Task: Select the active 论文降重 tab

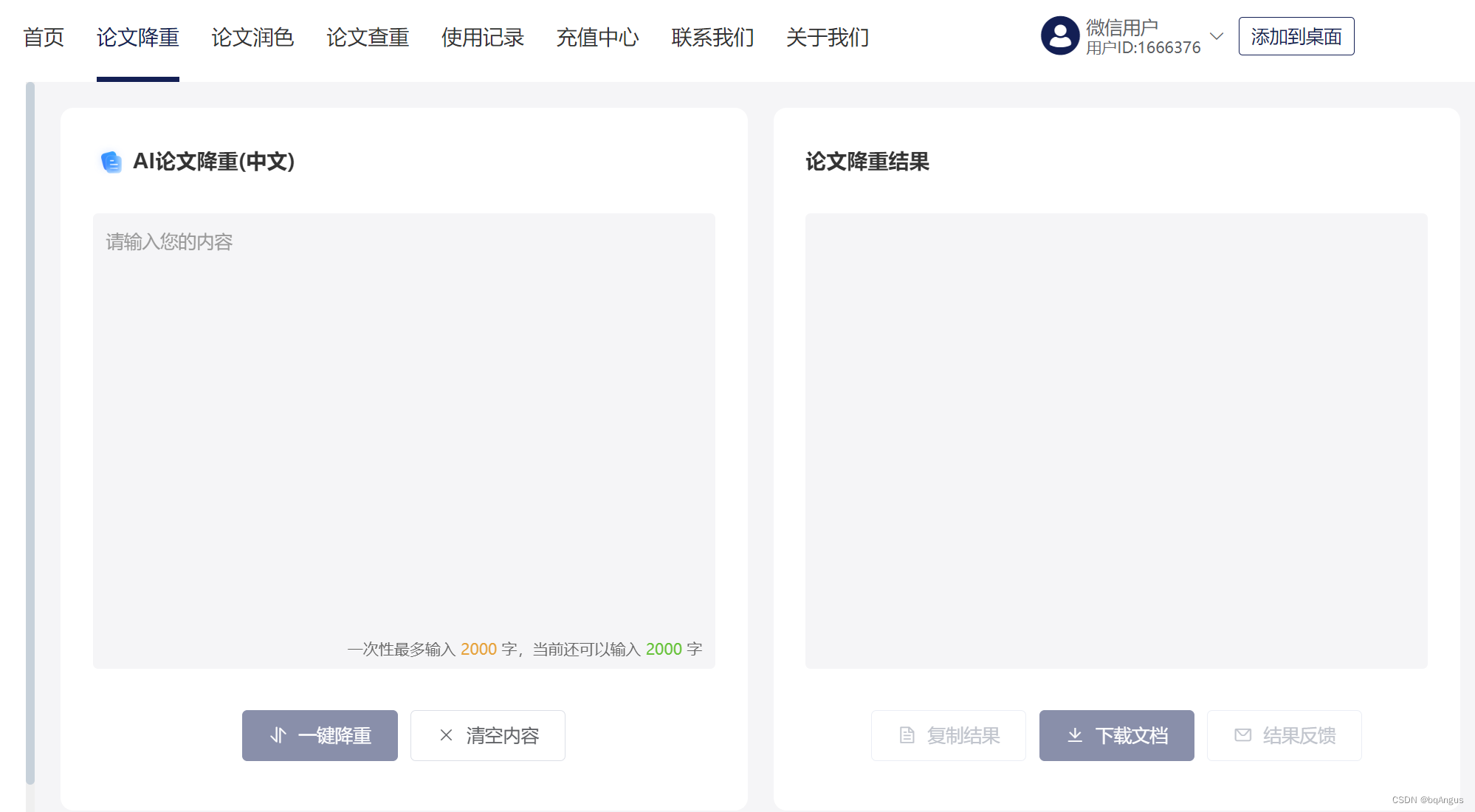Action: click(x=138, y=37)
